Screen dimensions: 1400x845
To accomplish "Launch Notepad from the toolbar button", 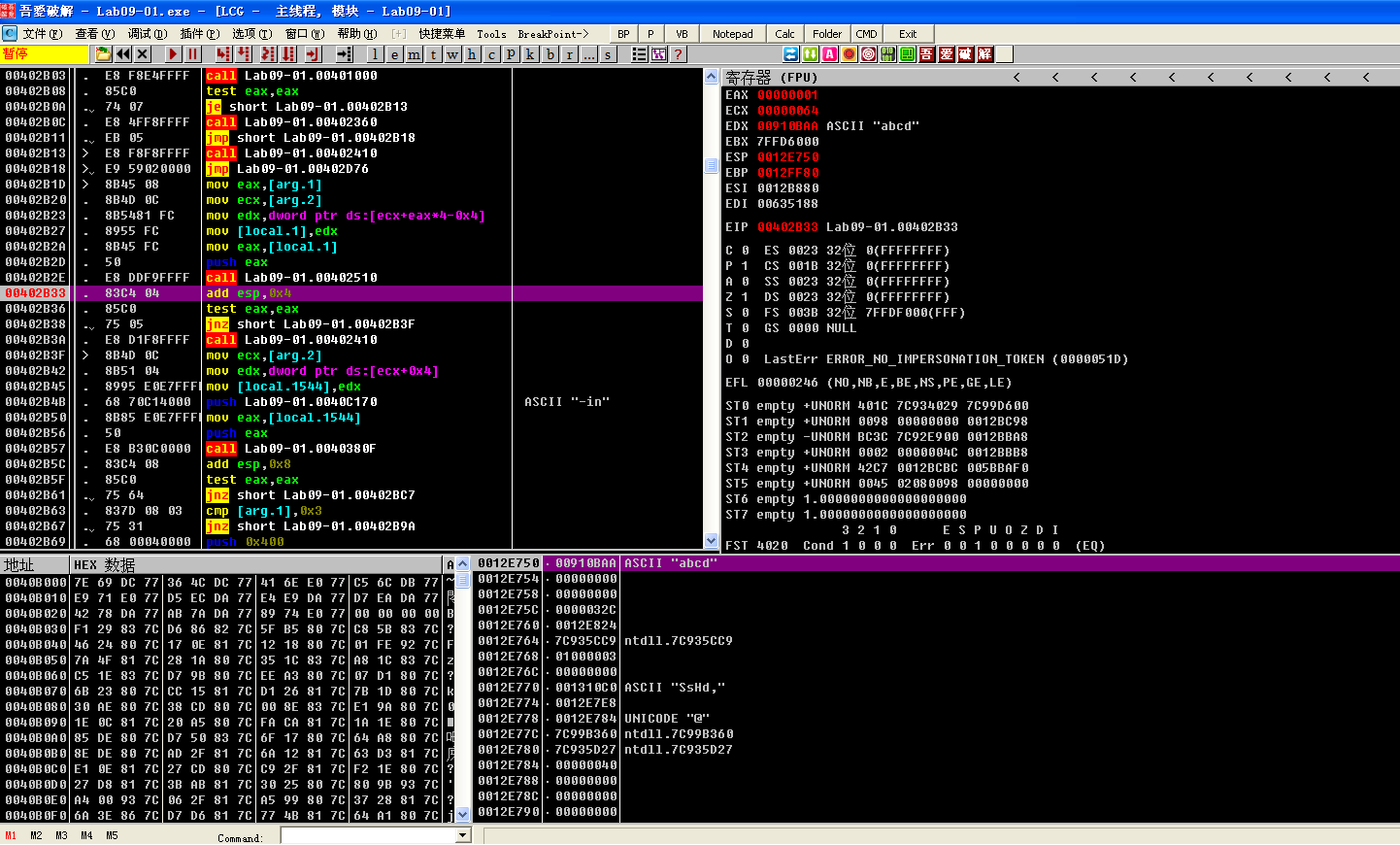I will click(733, 34).
